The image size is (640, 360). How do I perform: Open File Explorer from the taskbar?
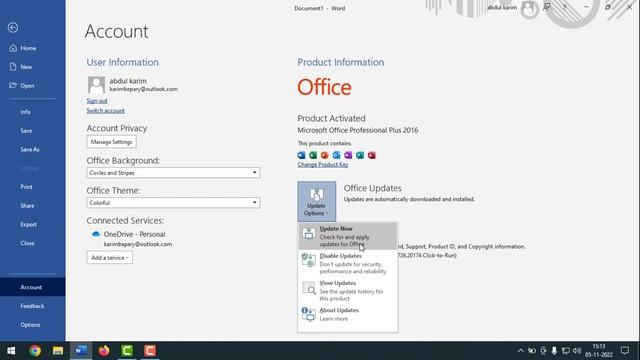(x=58, y=351)
